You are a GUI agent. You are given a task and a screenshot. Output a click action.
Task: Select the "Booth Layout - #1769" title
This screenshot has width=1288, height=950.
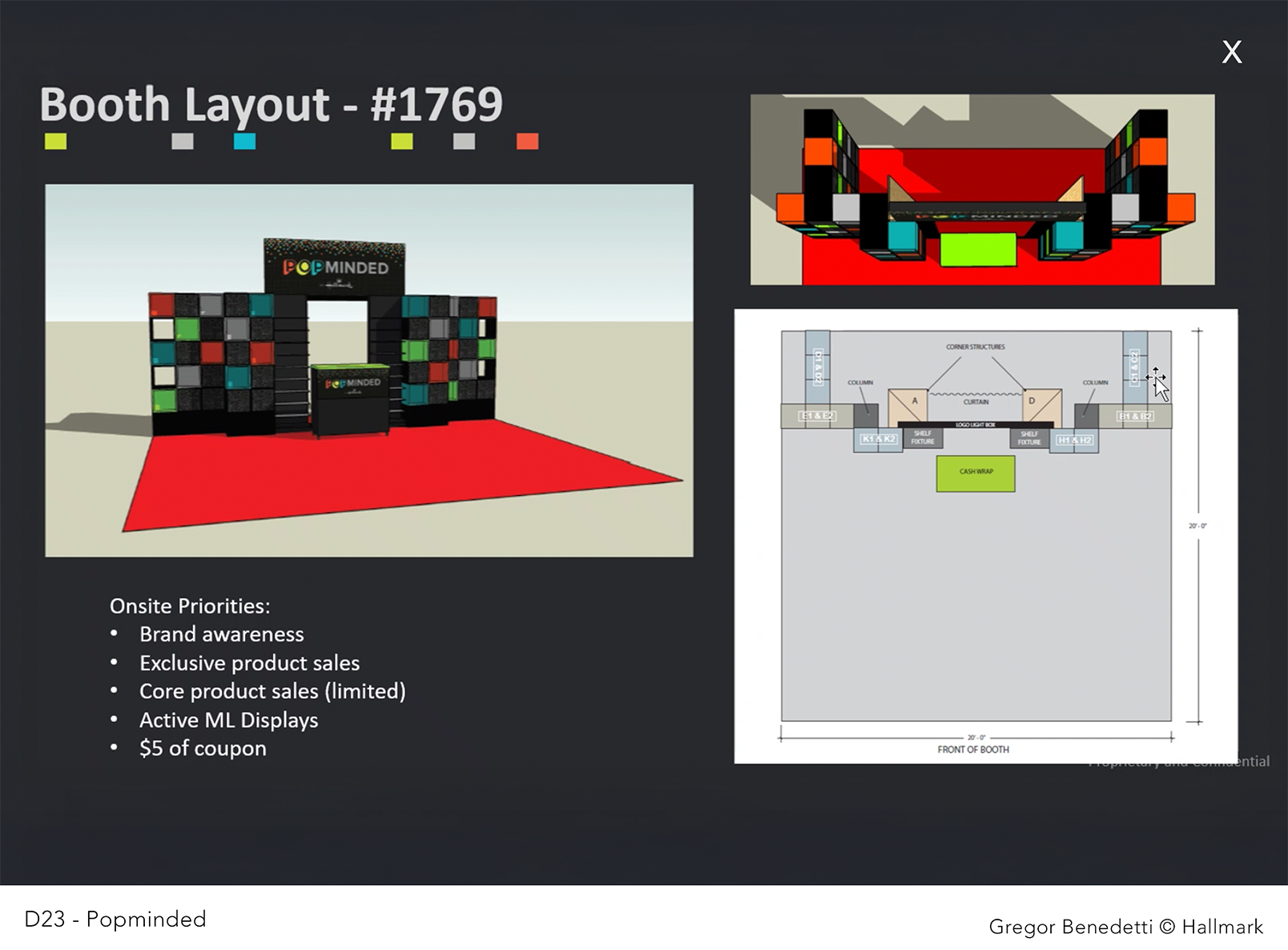point(272,104)
